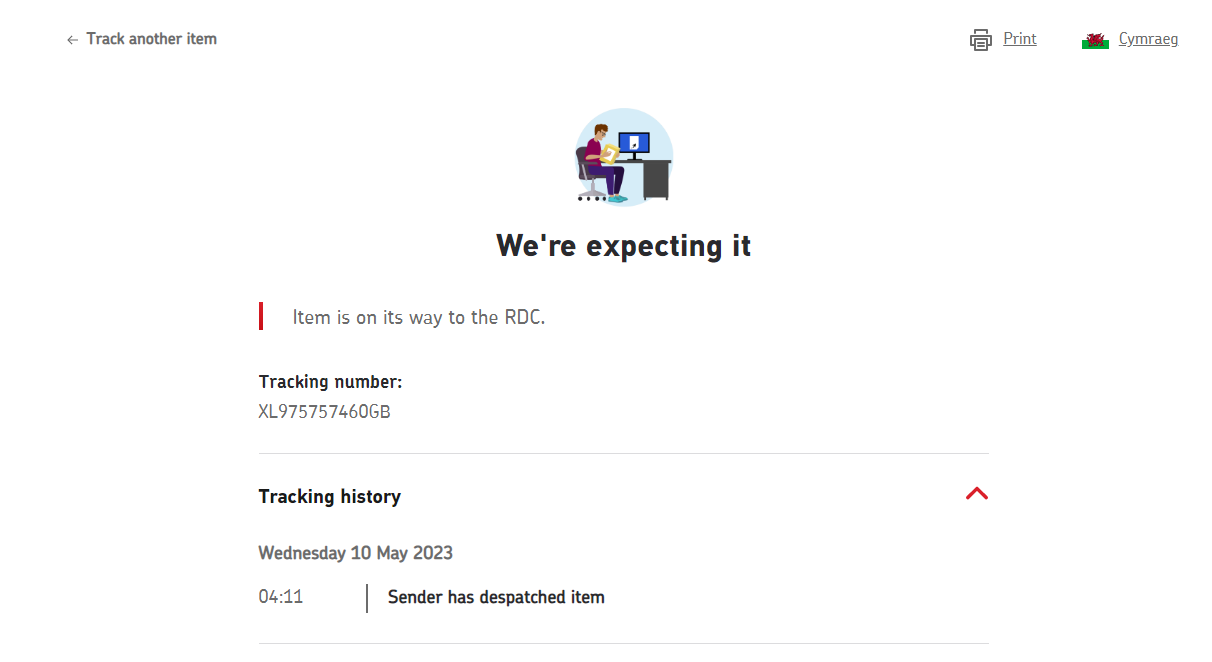Click the Sender has despatched item entry

pyautogui.click(x=496, y=597)
